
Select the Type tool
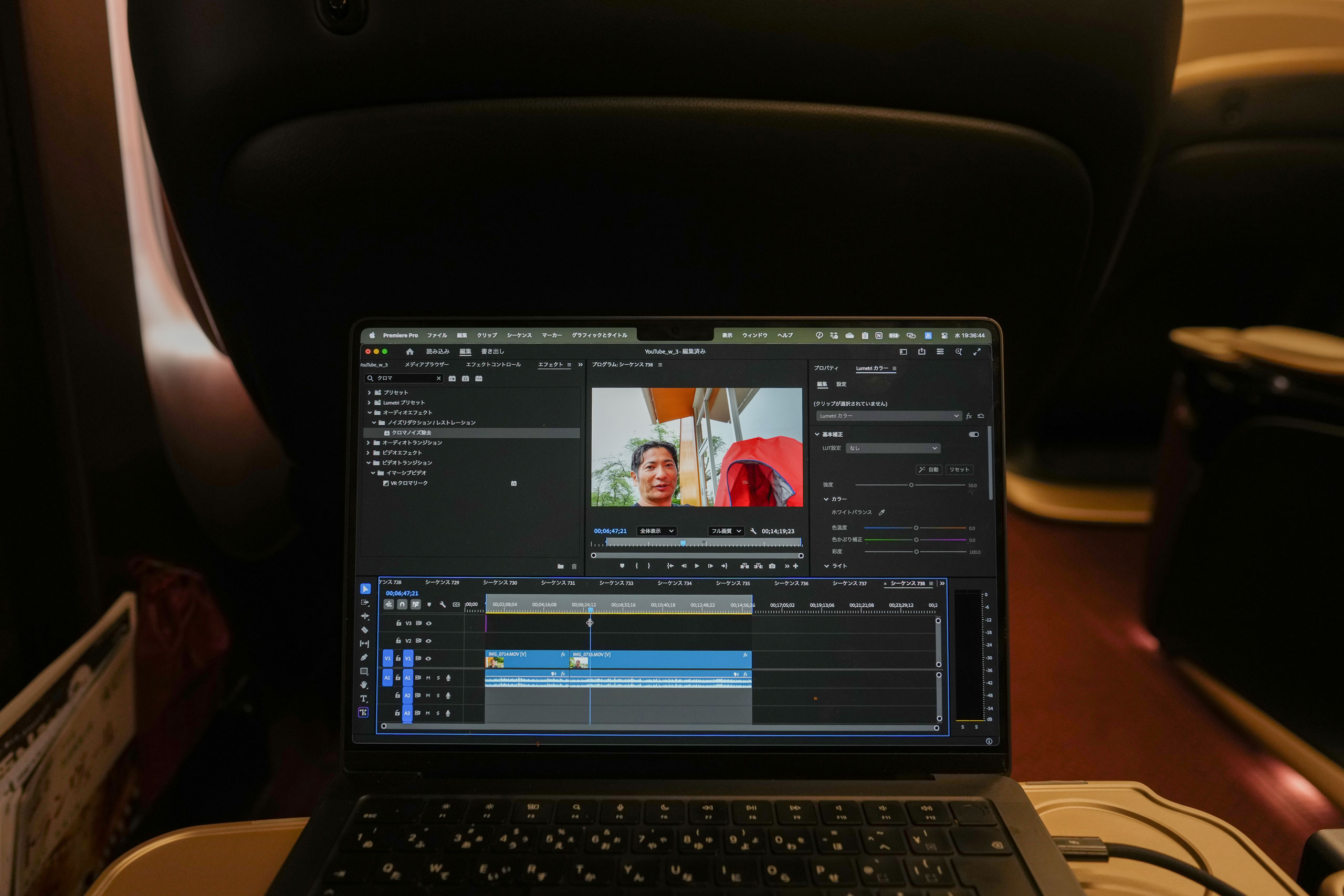tap(363, 698)
